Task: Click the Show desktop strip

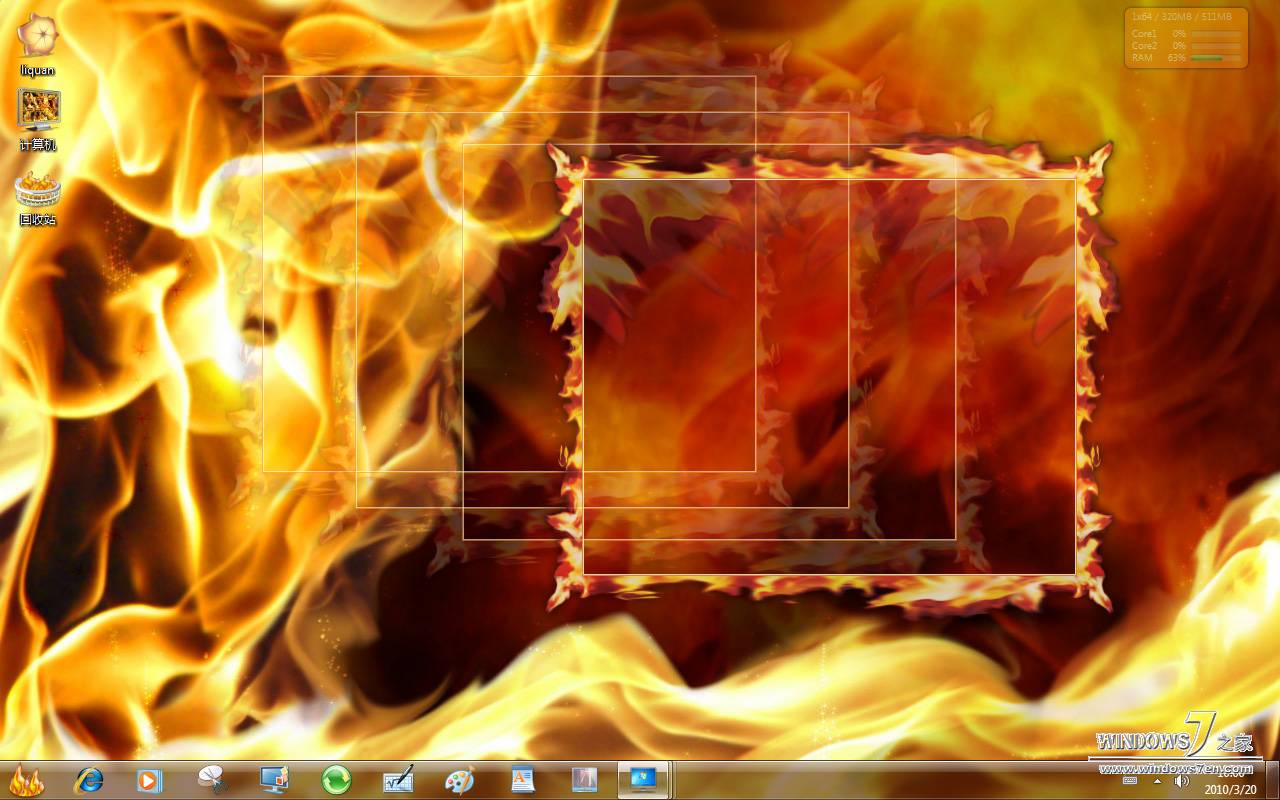Action: coord(1272,780)
